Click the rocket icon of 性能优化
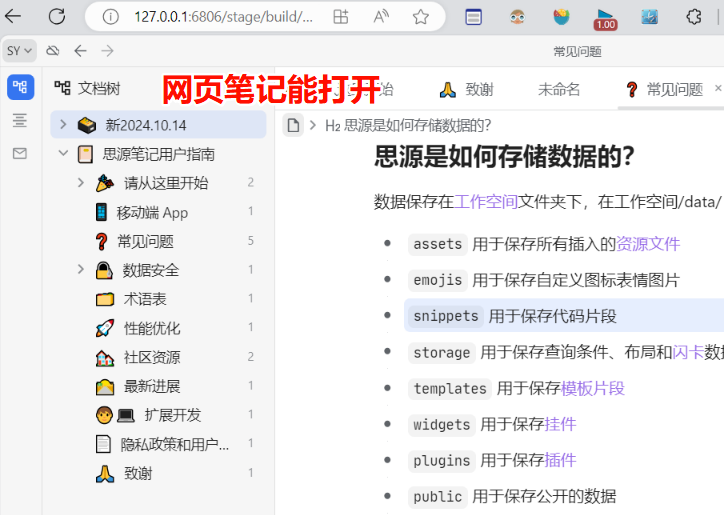Image resolution: width=724 pixels, height=515 pixels. click(x=105, y=328)
